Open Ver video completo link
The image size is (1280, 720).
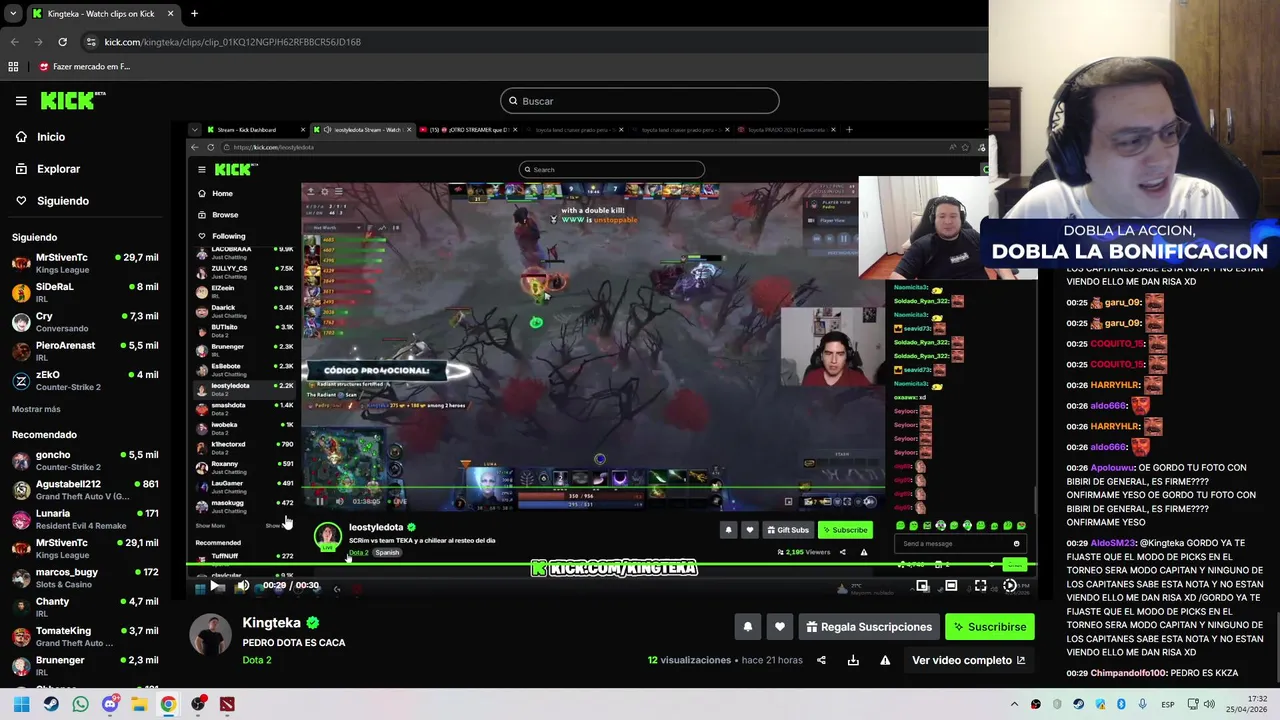coord(968,660)
